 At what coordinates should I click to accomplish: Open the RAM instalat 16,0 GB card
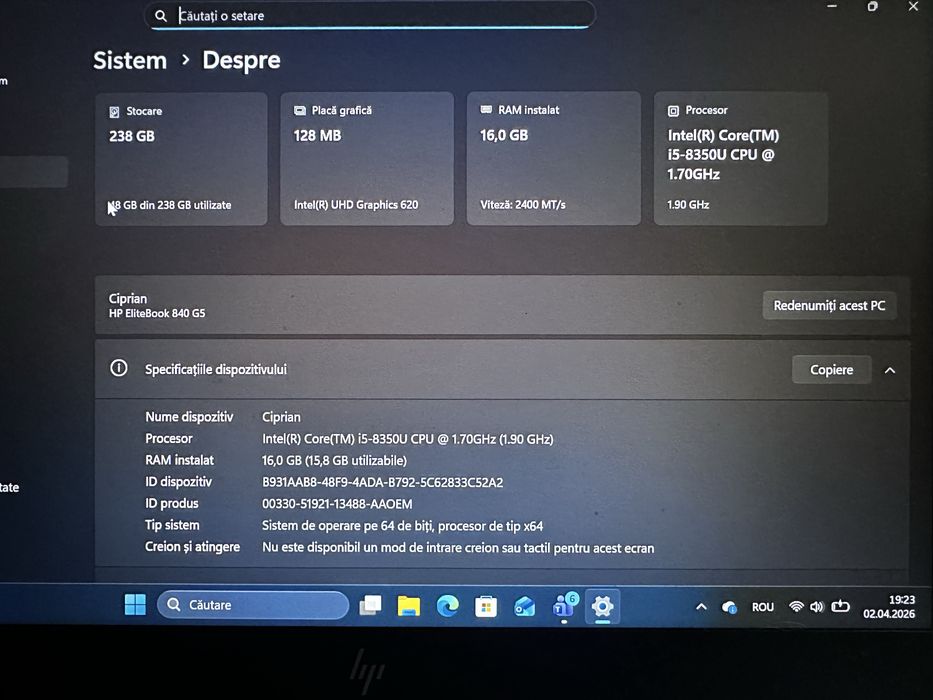pos(553,158)
